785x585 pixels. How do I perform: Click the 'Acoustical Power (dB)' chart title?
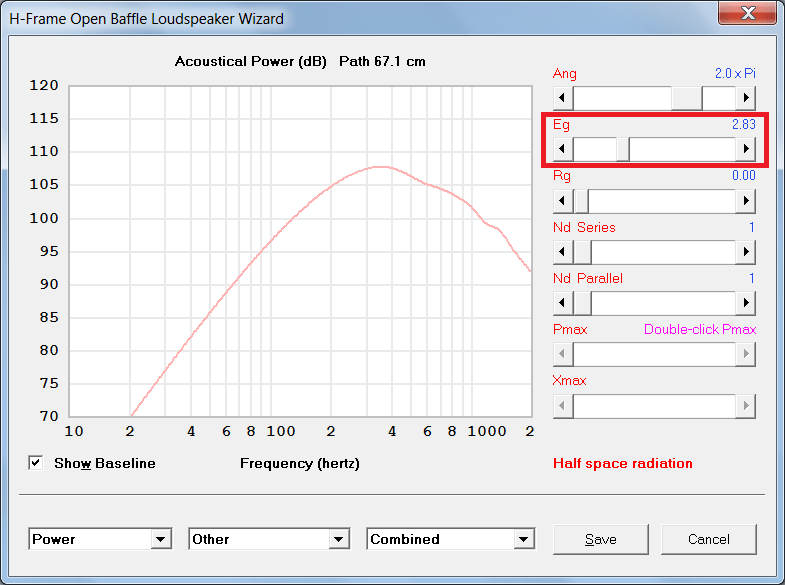(250, 62)
